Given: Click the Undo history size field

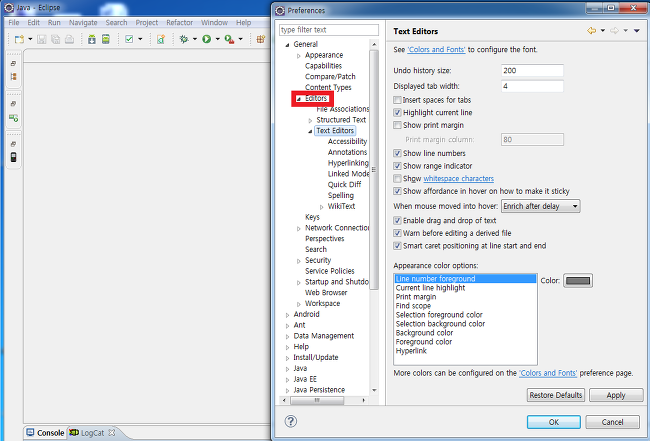Looking at the screenshot, I should tap(532, 70).
